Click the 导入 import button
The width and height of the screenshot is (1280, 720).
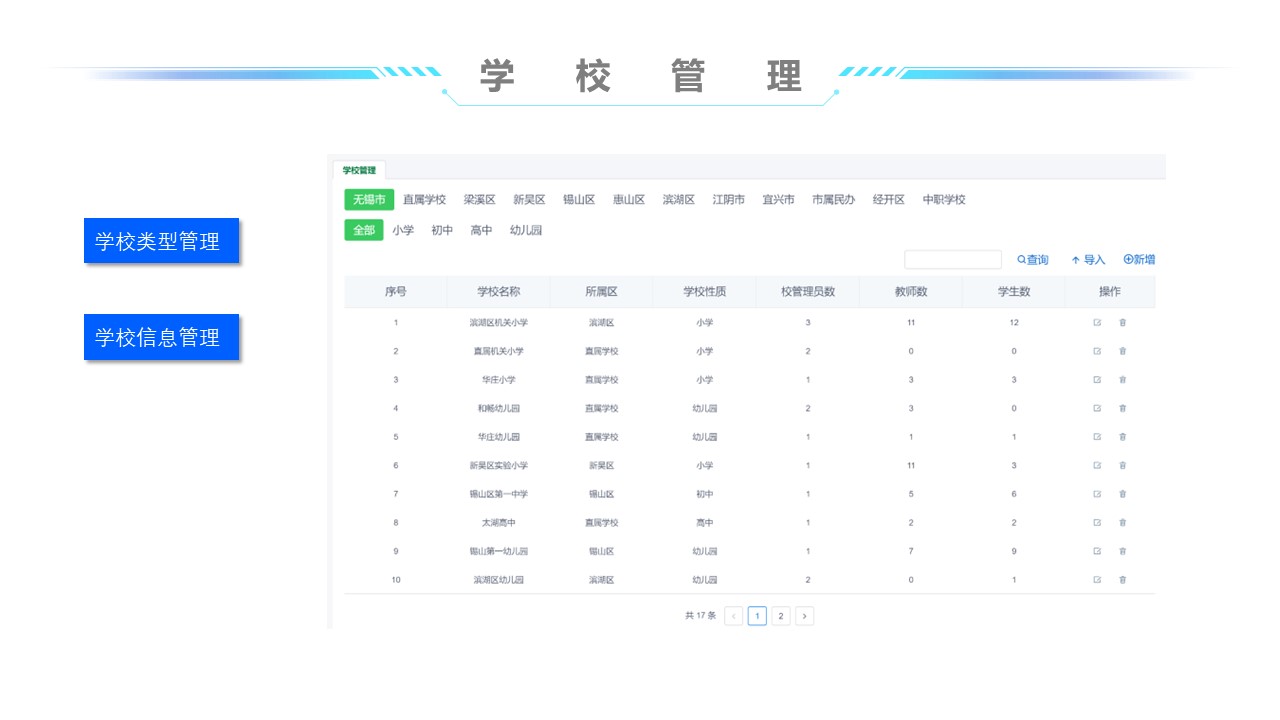coord(1088,260)
